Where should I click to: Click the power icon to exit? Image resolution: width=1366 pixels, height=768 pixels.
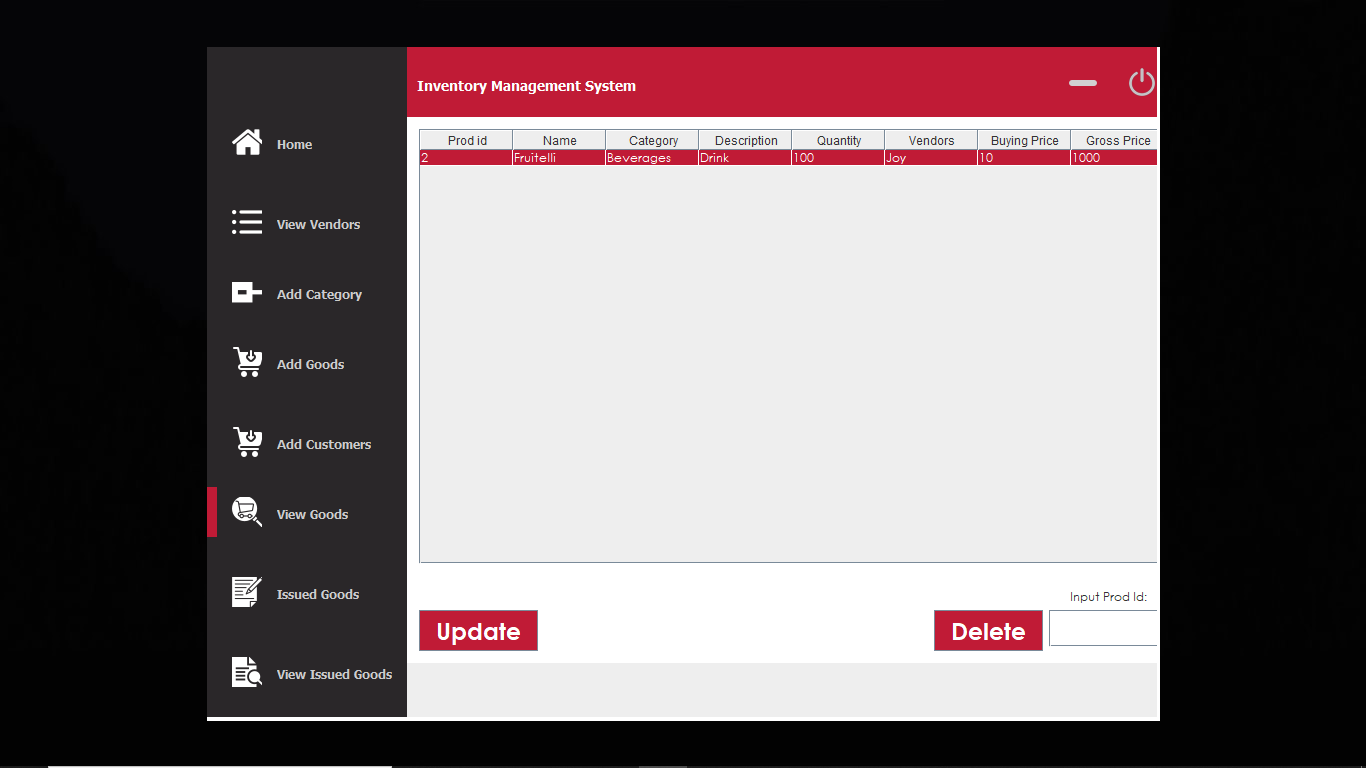coord(1142,82)
